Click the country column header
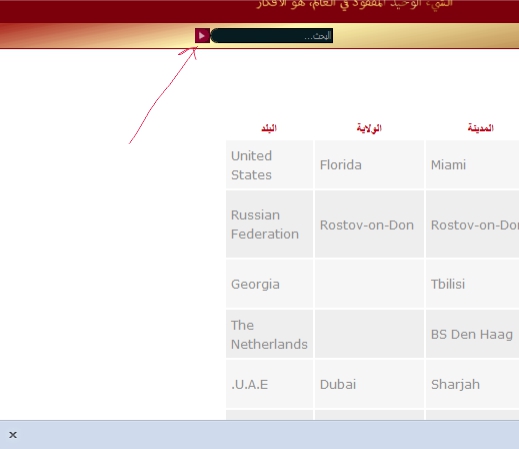 coord(269,128)
